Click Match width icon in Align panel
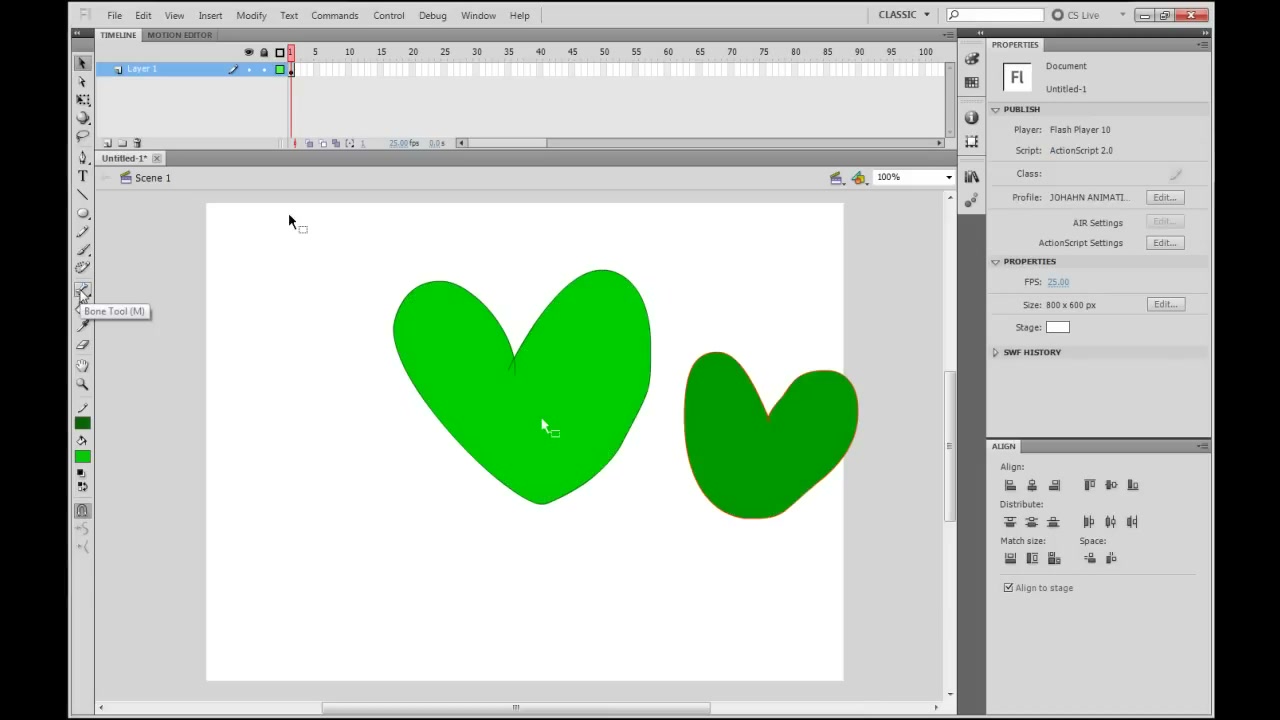 (x=1010, y=558)
